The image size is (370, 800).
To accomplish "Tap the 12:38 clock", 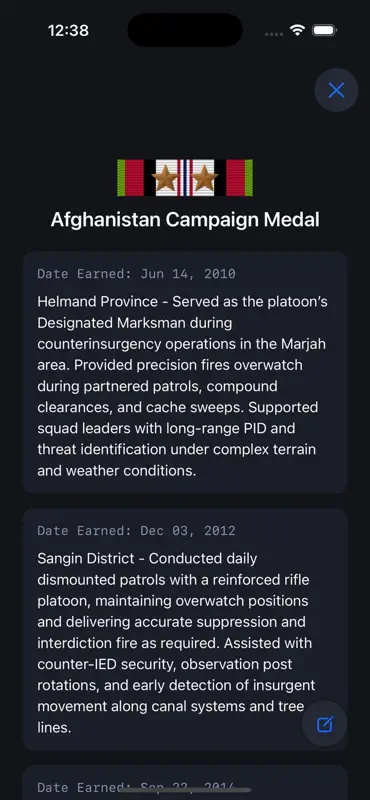I will pos(68,31).
